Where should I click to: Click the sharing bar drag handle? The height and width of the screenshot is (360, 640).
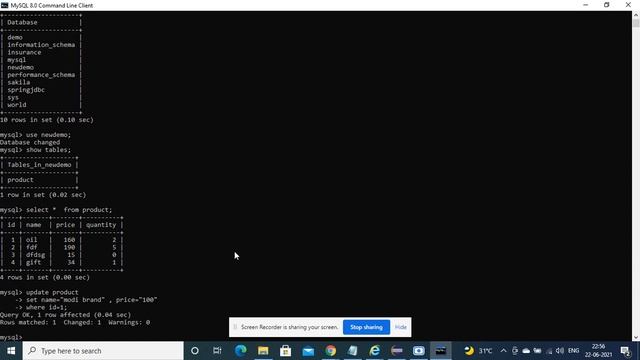(x=235, y=327)
